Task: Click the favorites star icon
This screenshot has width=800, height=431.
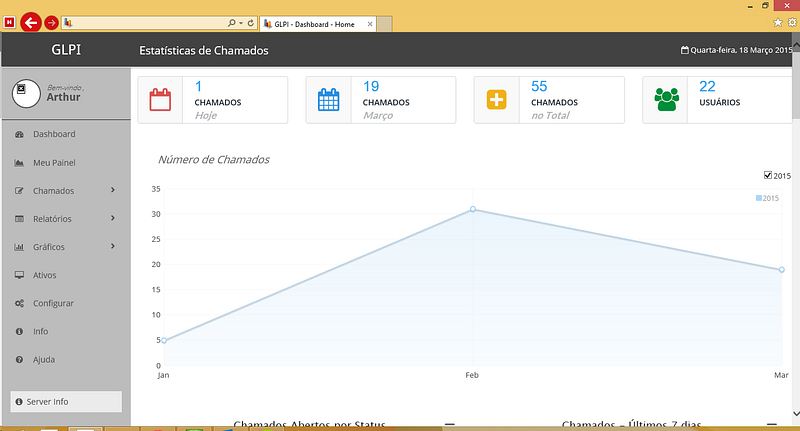Action: pos(778,22)
